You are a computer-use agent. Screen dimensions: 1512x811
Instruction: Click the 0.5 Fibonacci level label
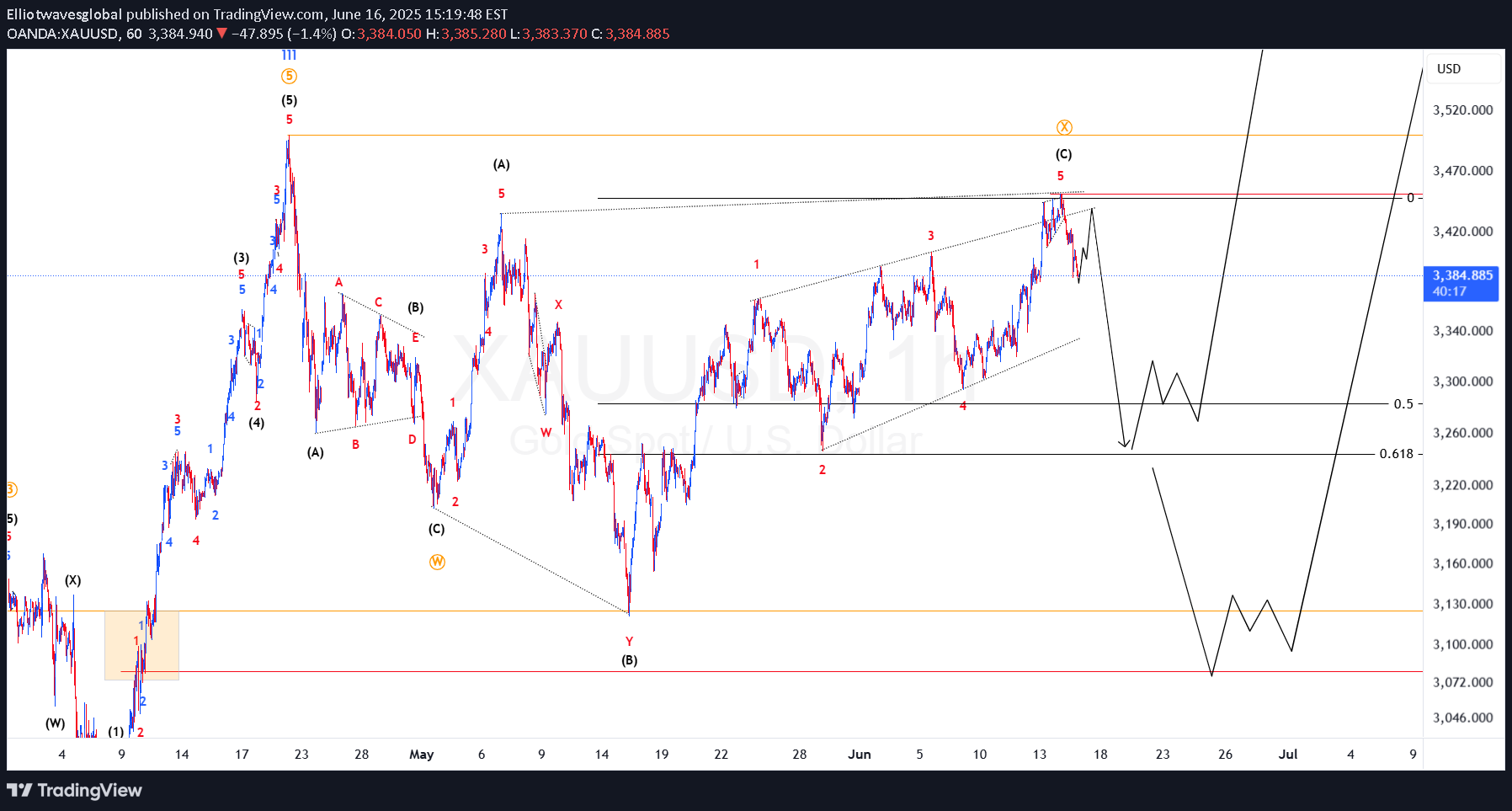[x=1403, y=404]
